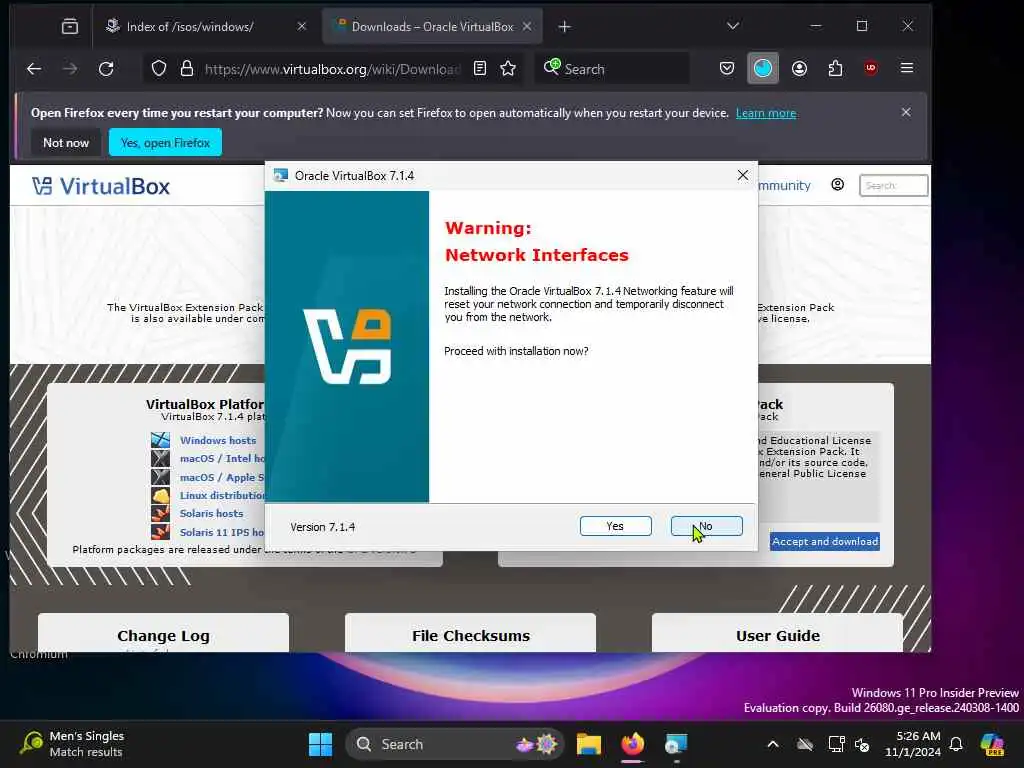This screenshot has width=1024, height=768.
Task: Click the VirtualBox website search field
Action: (893, 185)
